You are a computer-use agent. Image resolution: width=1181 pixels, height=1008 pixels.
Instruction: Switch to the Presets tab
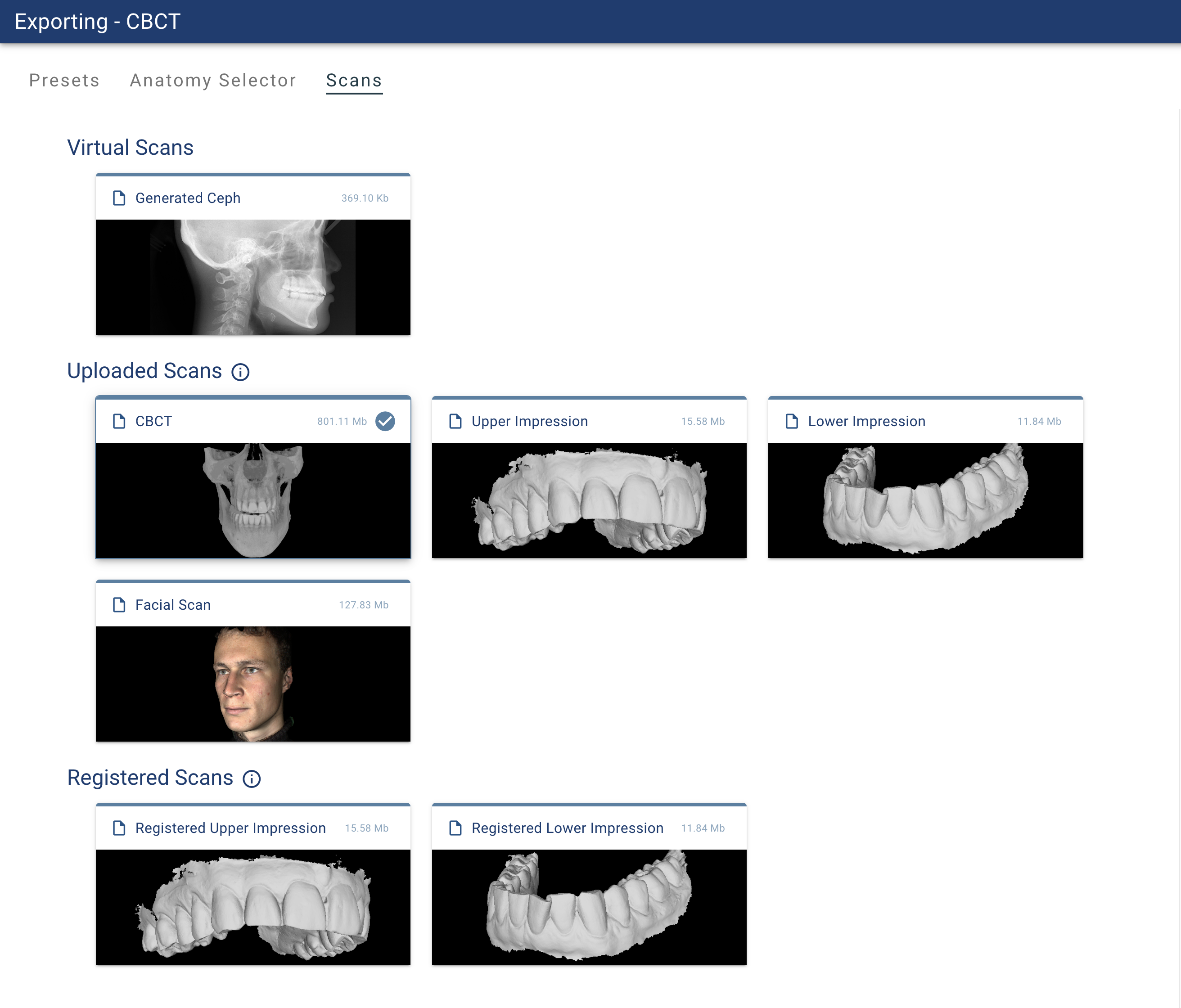coord(64,81)
